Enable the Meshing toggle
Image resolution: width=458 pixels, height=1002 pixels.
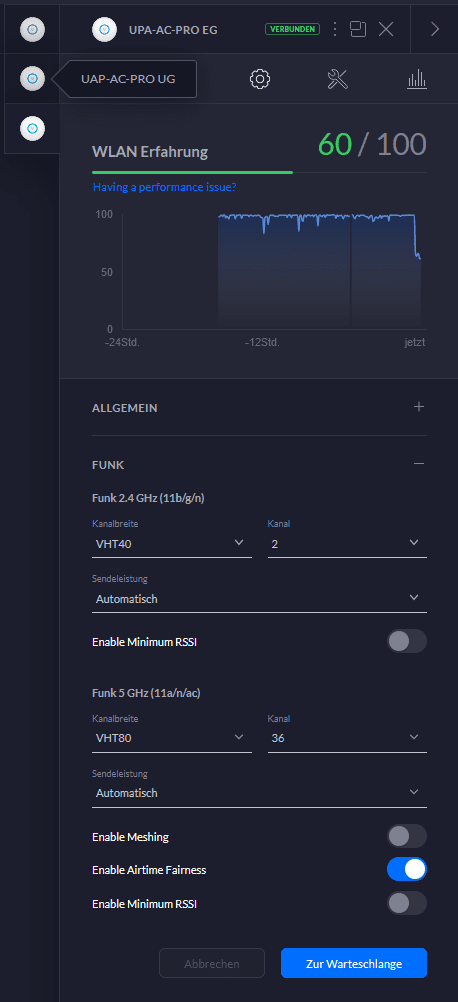coord(407,836)
